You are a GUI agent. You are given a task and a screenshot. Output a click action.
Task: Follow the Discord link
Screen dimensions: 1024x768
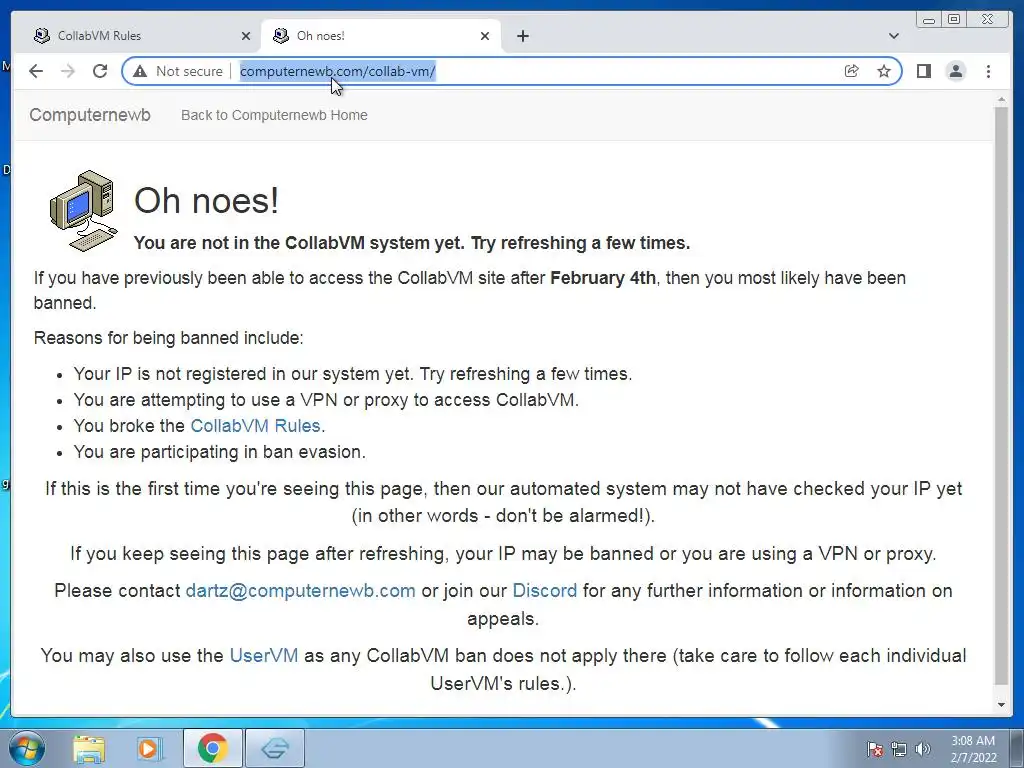point(545,590)
